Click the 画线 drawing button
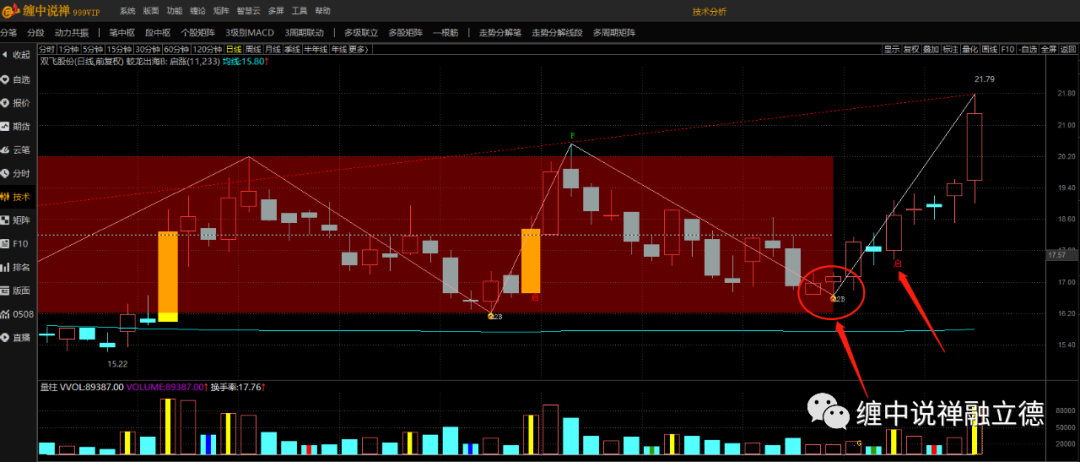The width and height of the screenshot is (1080, 462). click(x=990, y=49)
